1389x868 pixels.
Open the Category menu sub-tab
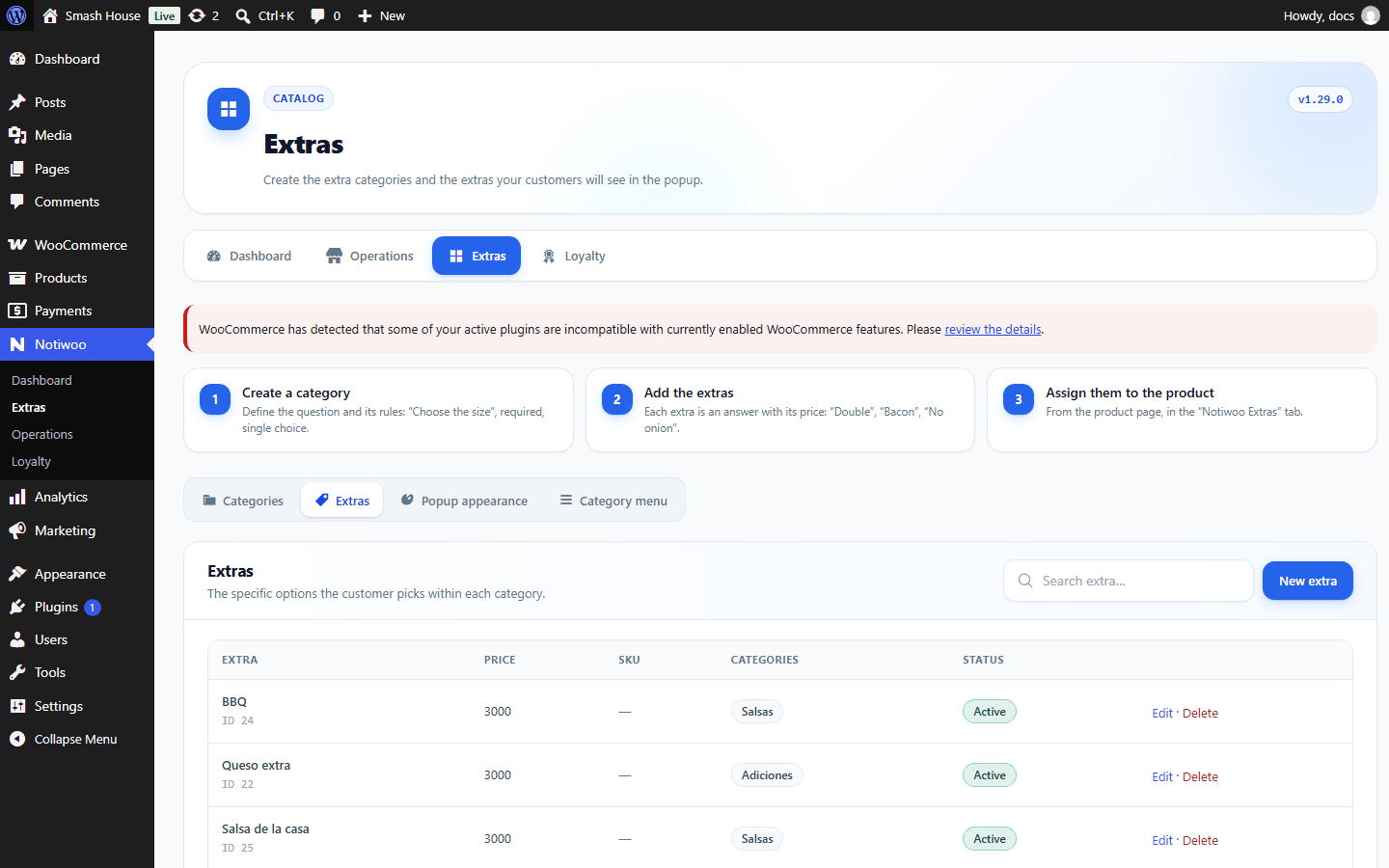[613, 501]
